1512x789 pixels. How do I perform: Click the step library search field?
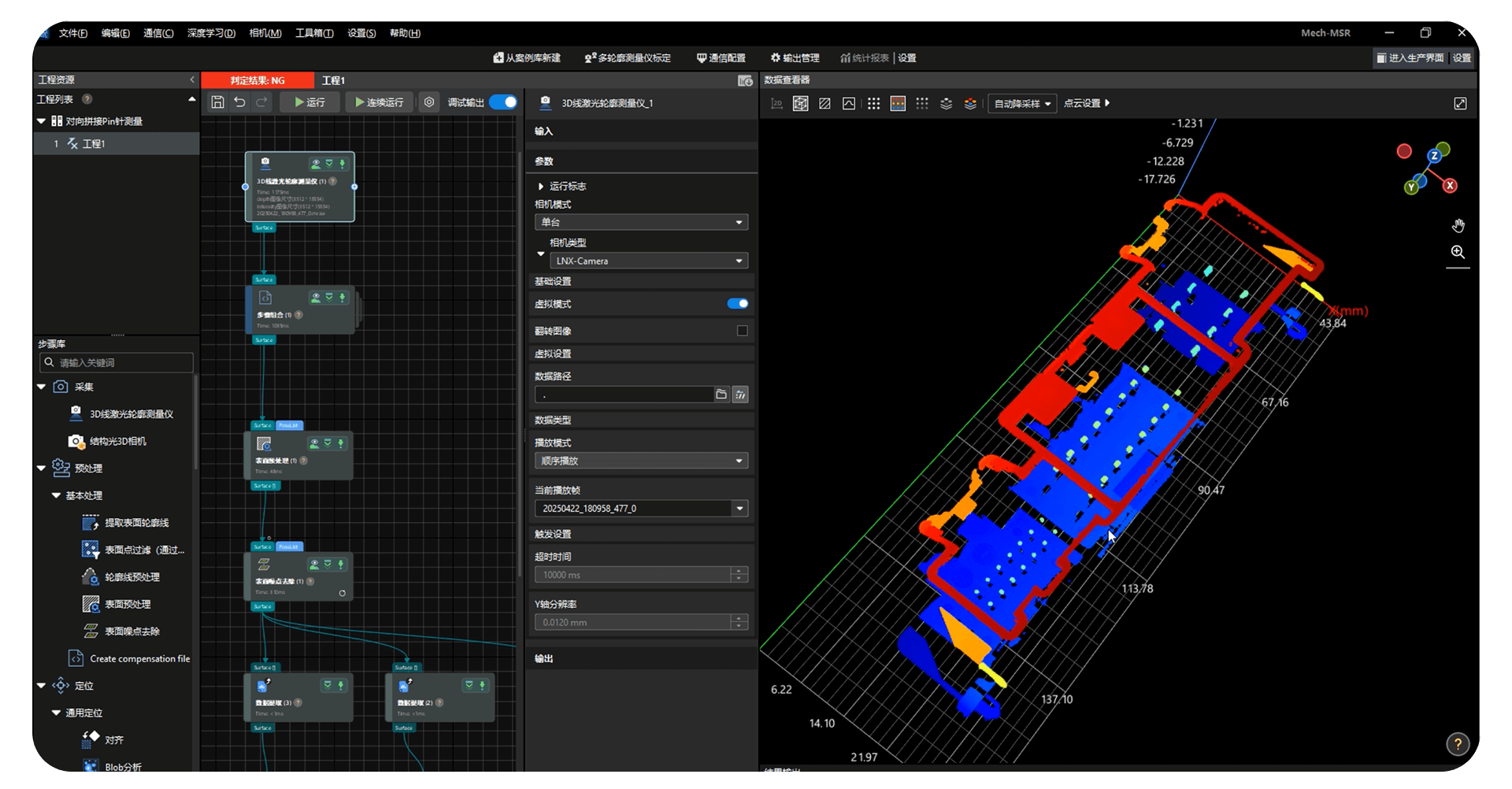point(118,363)
